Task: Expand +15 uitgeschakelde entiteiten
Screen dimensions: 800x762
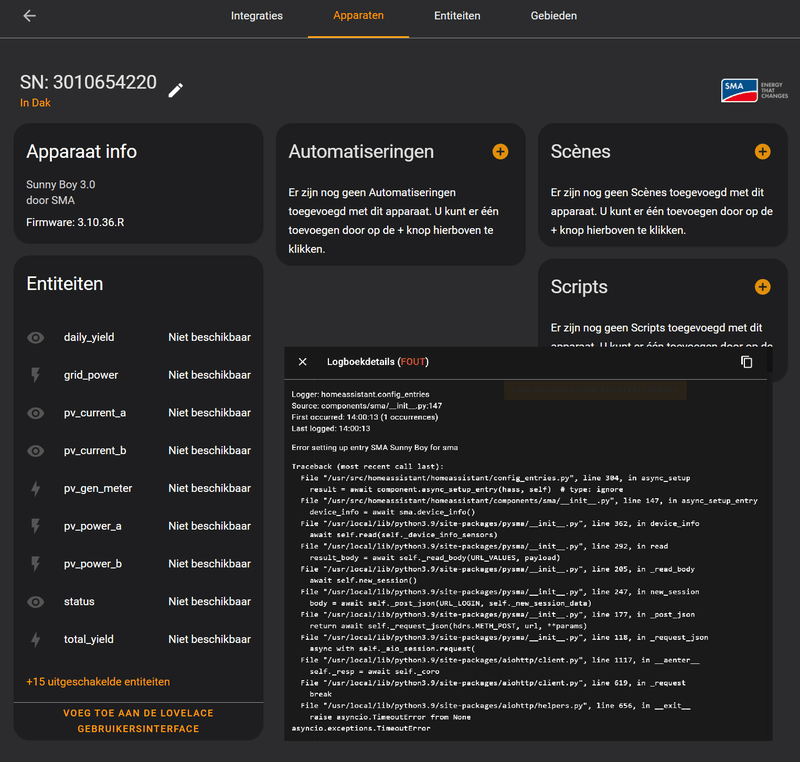Action: 98,682
